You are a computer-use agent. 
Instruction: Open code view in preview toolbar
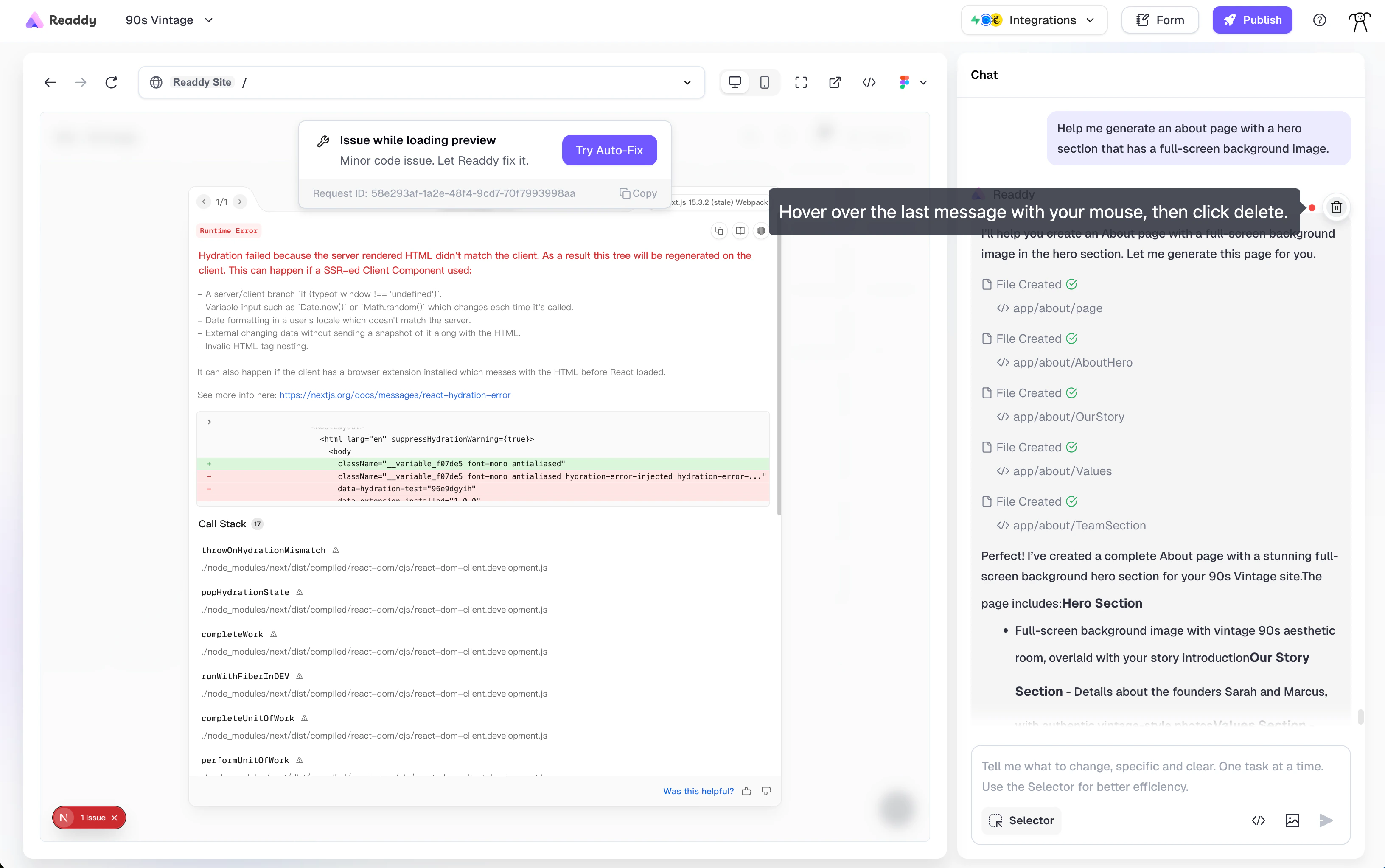(x=869, y=83)
